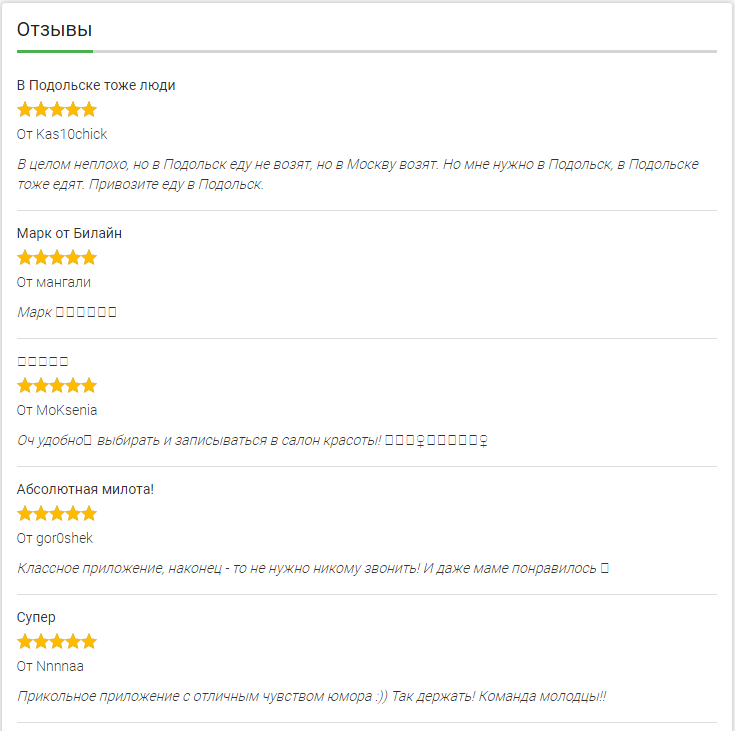
Task: Click Nnnnaa's review text about humor
Action: point(312,696)
